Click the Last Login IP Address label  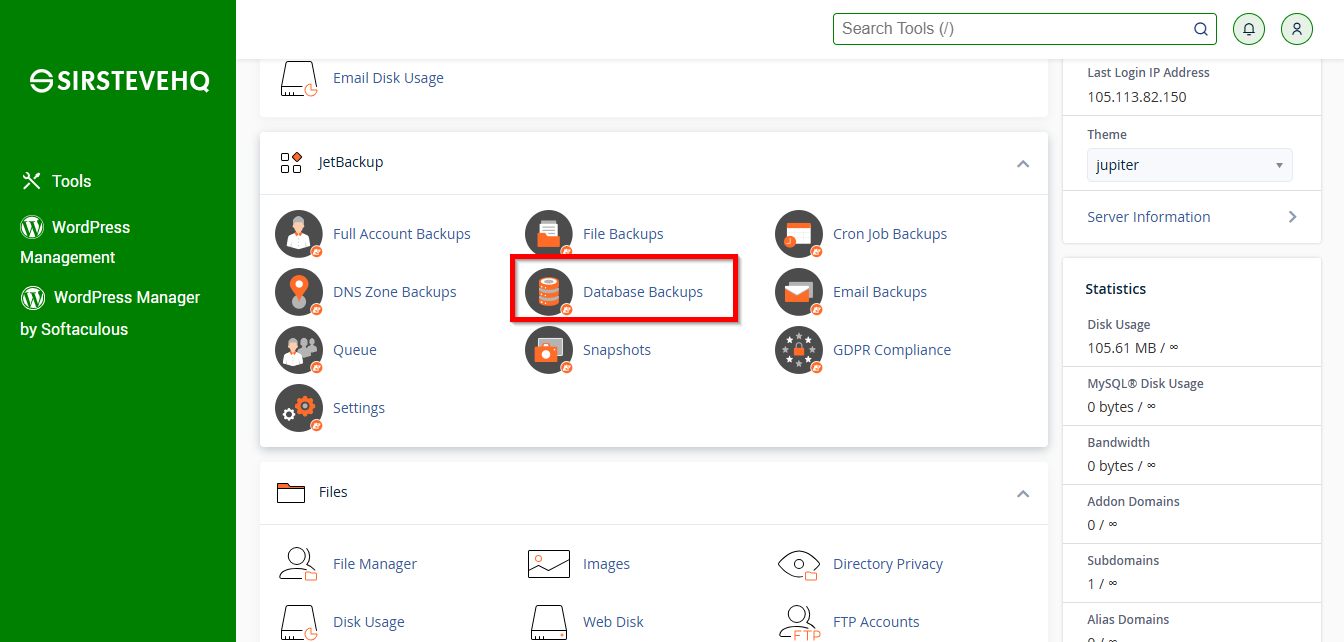(1148, 73)
